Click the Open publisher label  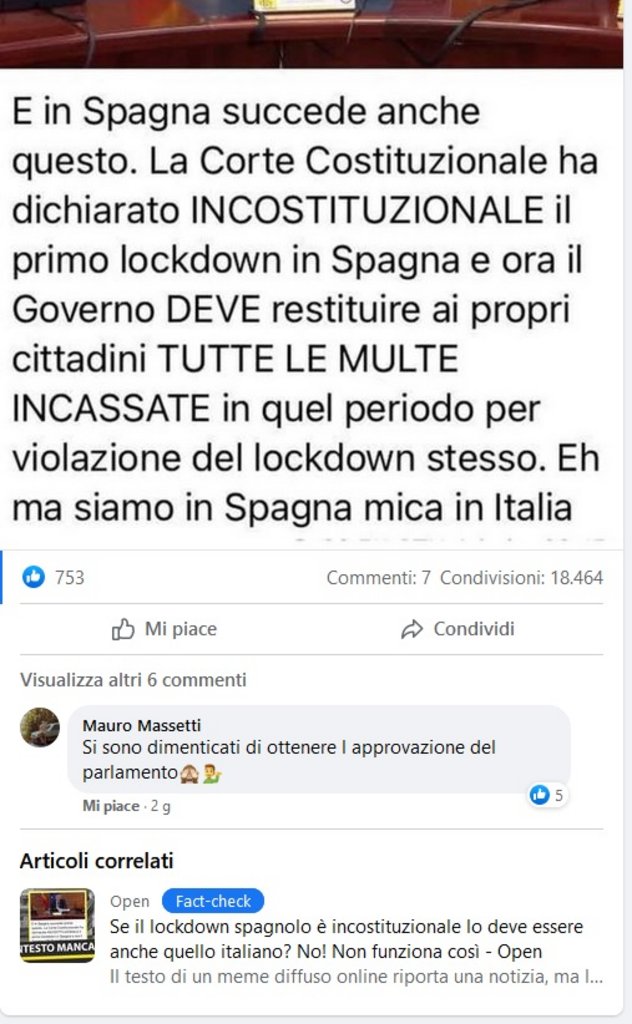coord(129,902)
